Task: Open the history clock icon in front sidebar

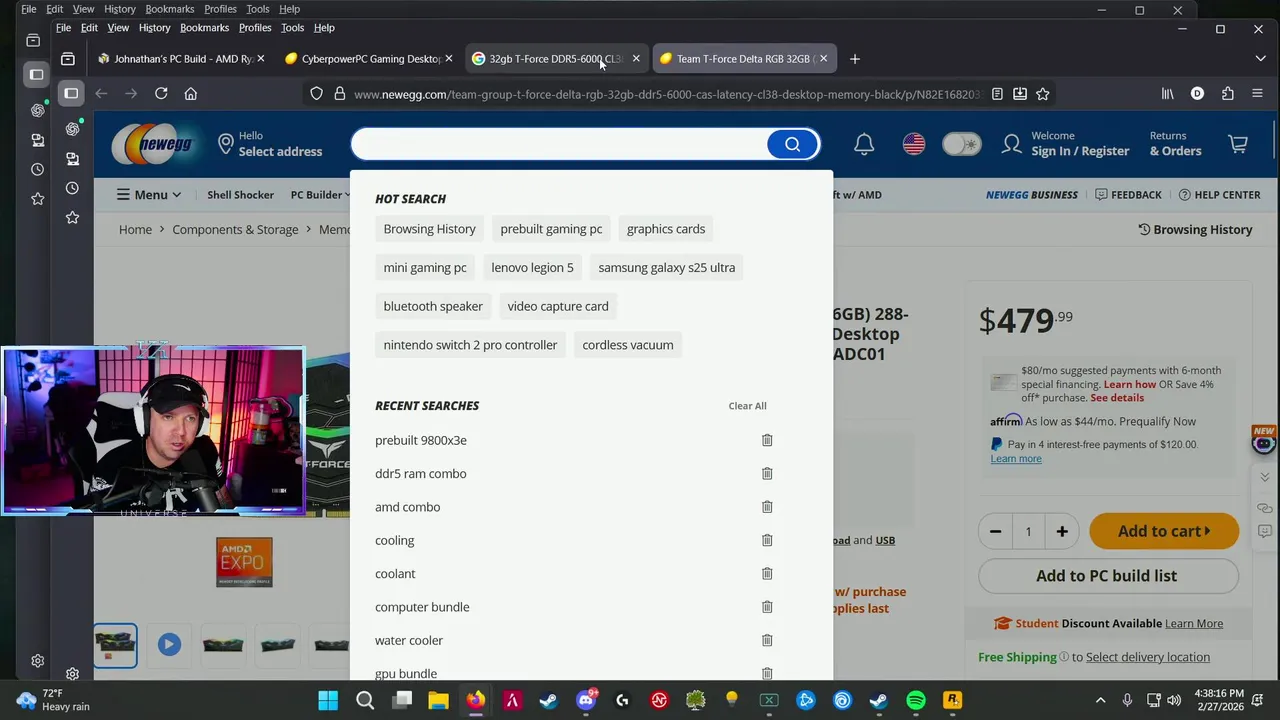Action: [x=72, y=188]
